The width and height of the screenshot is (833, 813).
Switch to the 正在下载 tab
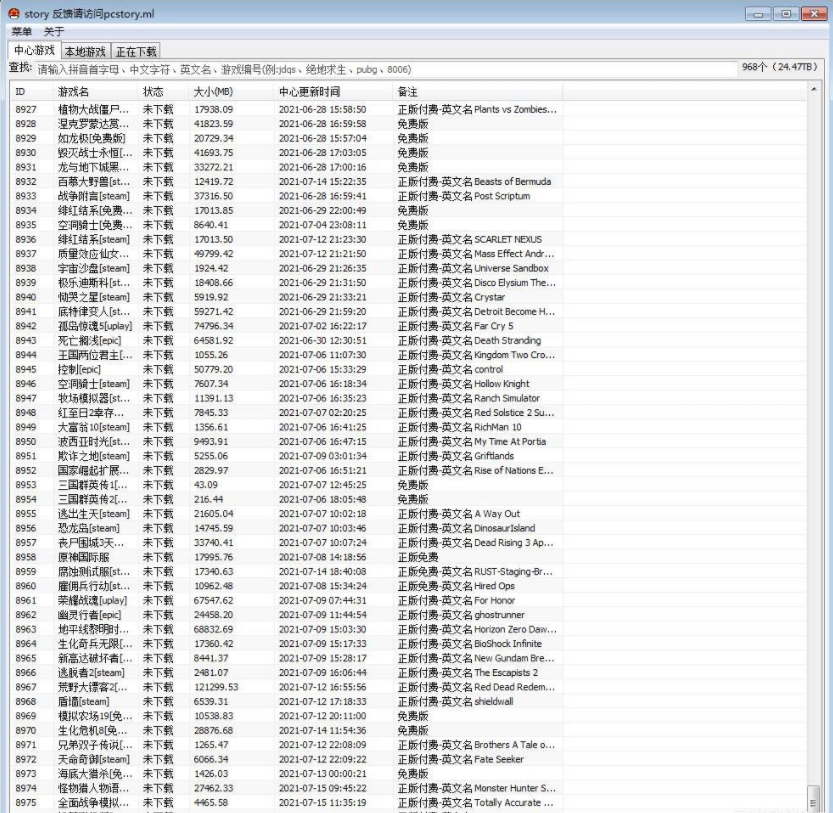click(136, 52)
